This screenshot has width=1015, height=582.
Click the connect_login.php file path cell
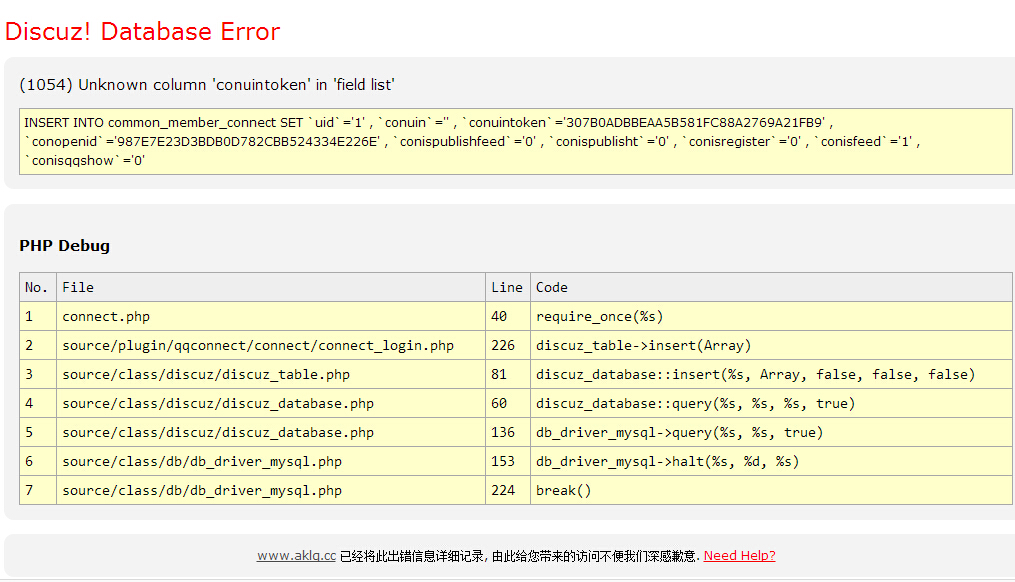coord(271,346)
